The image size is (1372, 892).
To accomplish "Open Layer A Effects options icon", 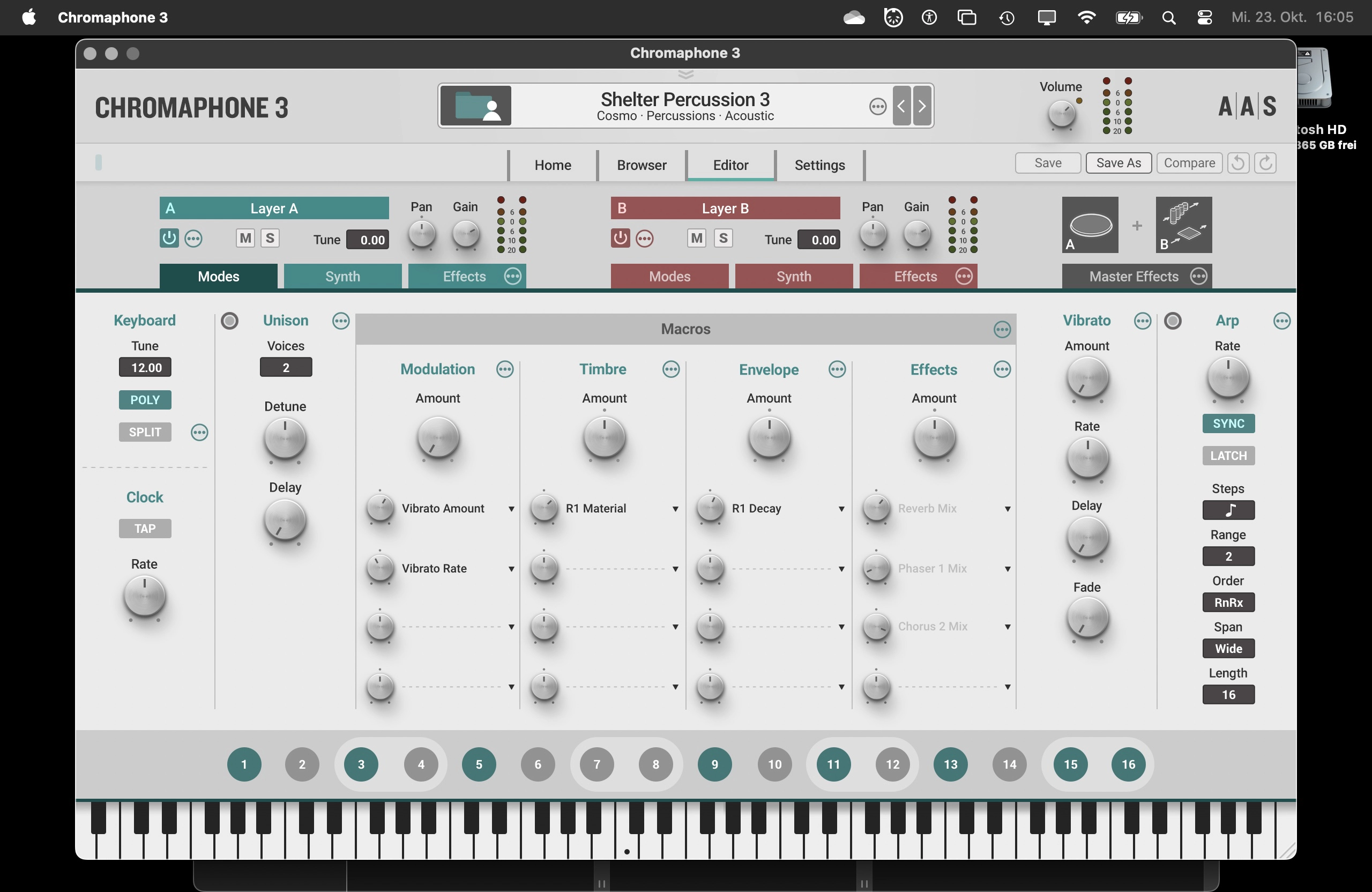I will pyautogui.click(x=512, y=276).
